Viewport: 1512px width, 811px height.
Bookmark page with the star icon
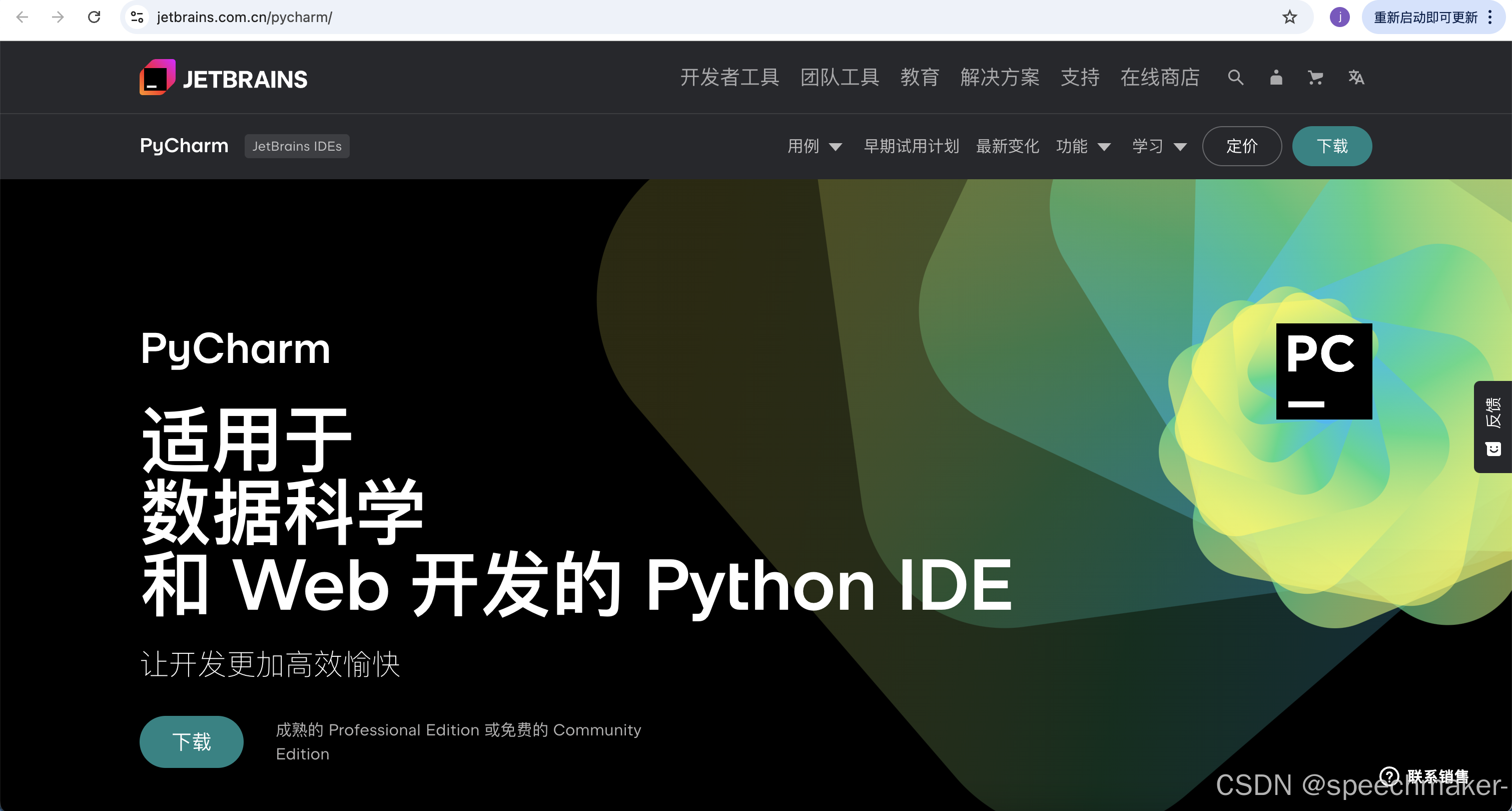pyautogui.click(x=1289, y=17)
